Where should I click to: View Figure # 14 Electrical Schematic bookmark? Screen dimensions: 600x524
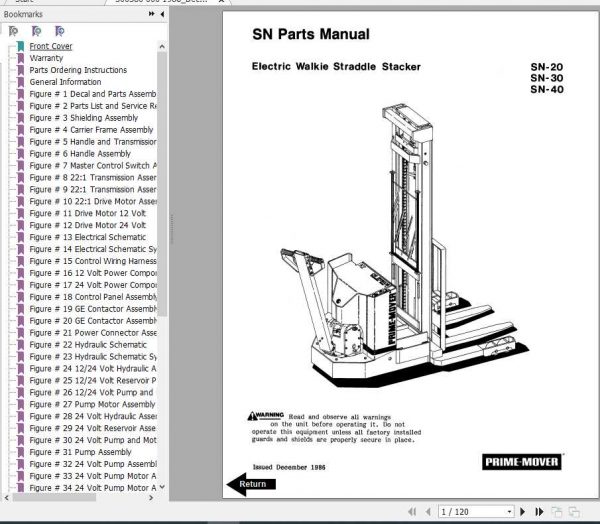click(93, 249)
